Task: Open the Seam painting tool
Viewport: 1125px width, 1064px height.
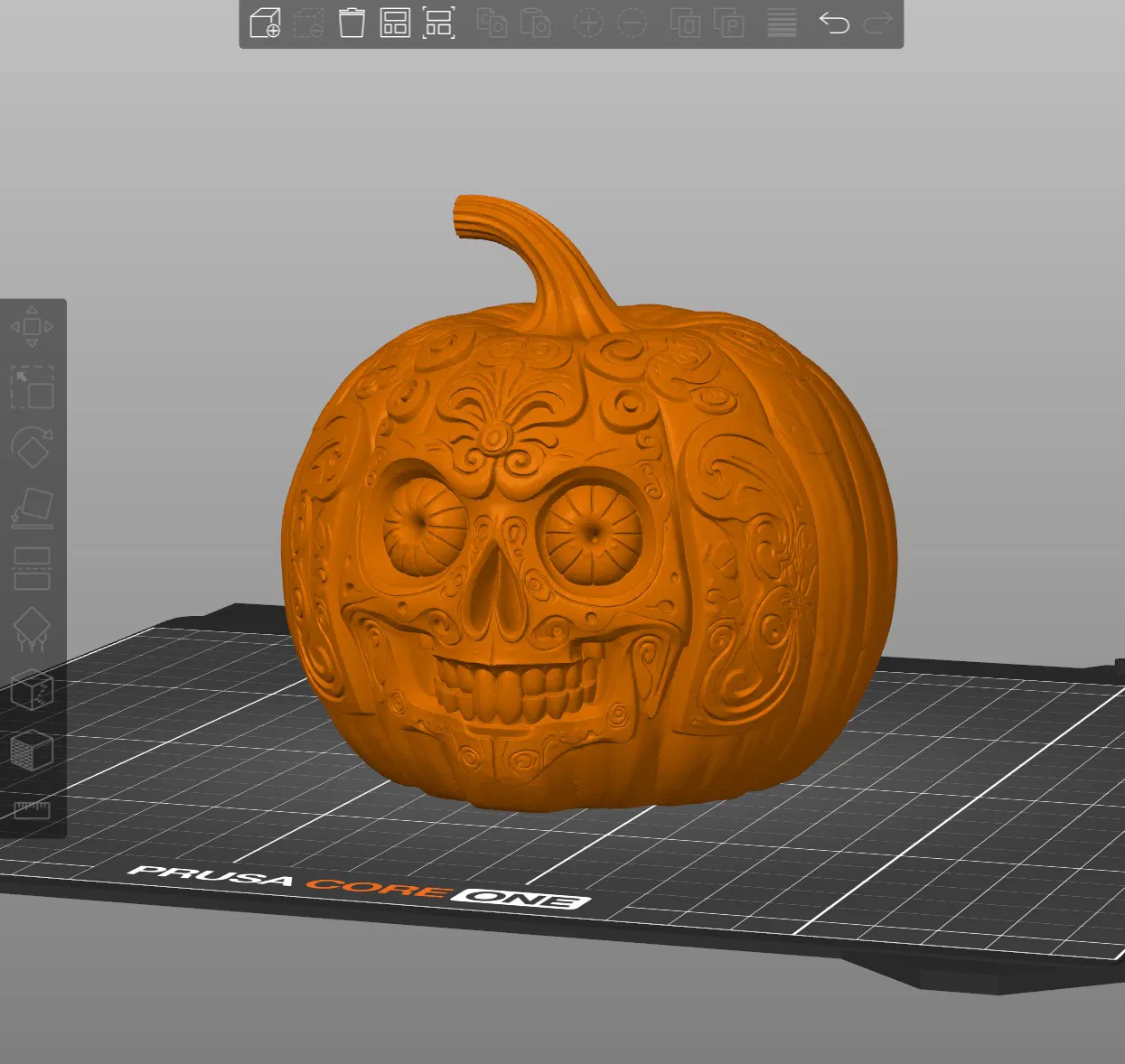Action: click(x=32, y=690)
